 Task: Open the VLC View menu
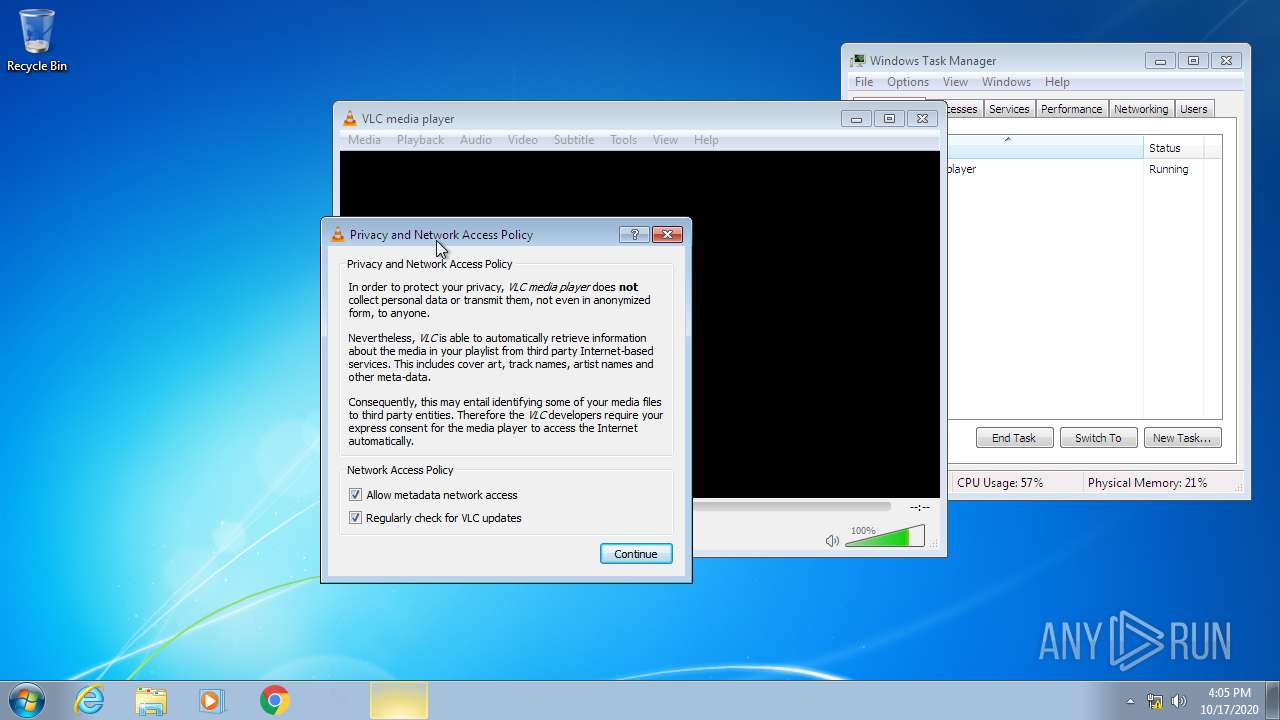(665, 140)
